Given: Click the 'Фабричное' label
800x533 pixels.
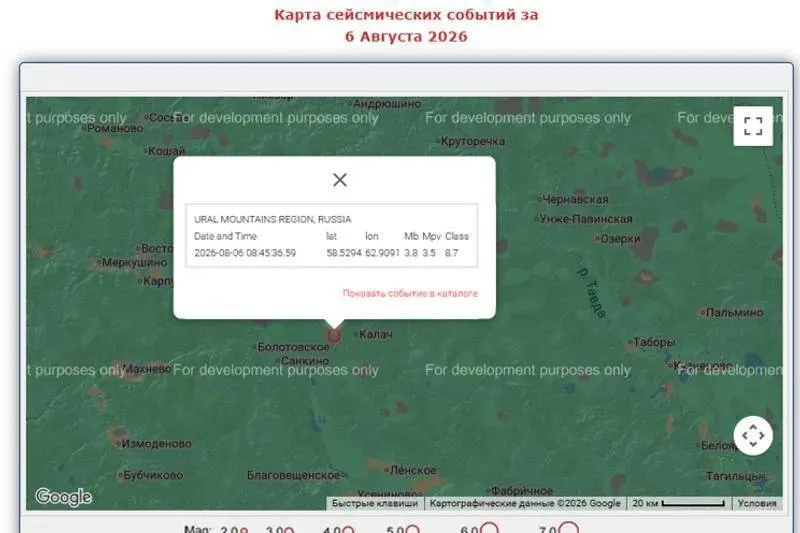Looking at the screenshot, I should point(521,491).
